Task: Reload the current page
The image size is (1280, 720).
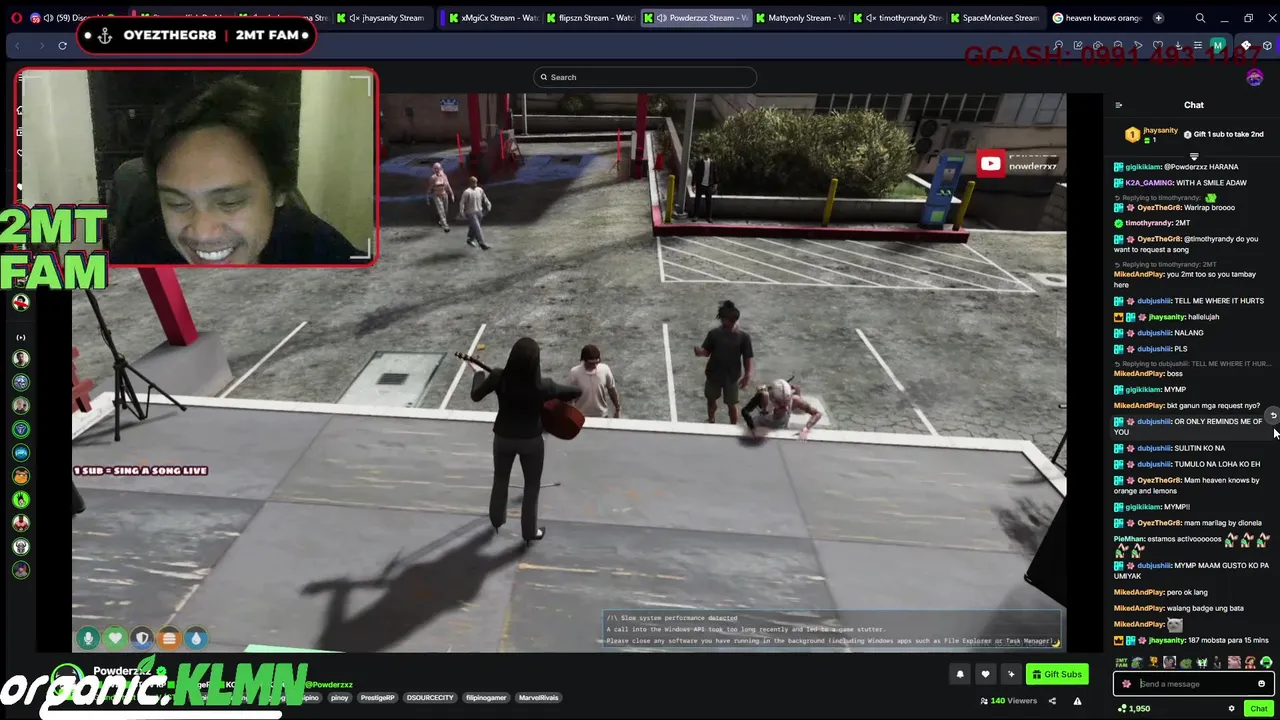Action: point(62,45)
